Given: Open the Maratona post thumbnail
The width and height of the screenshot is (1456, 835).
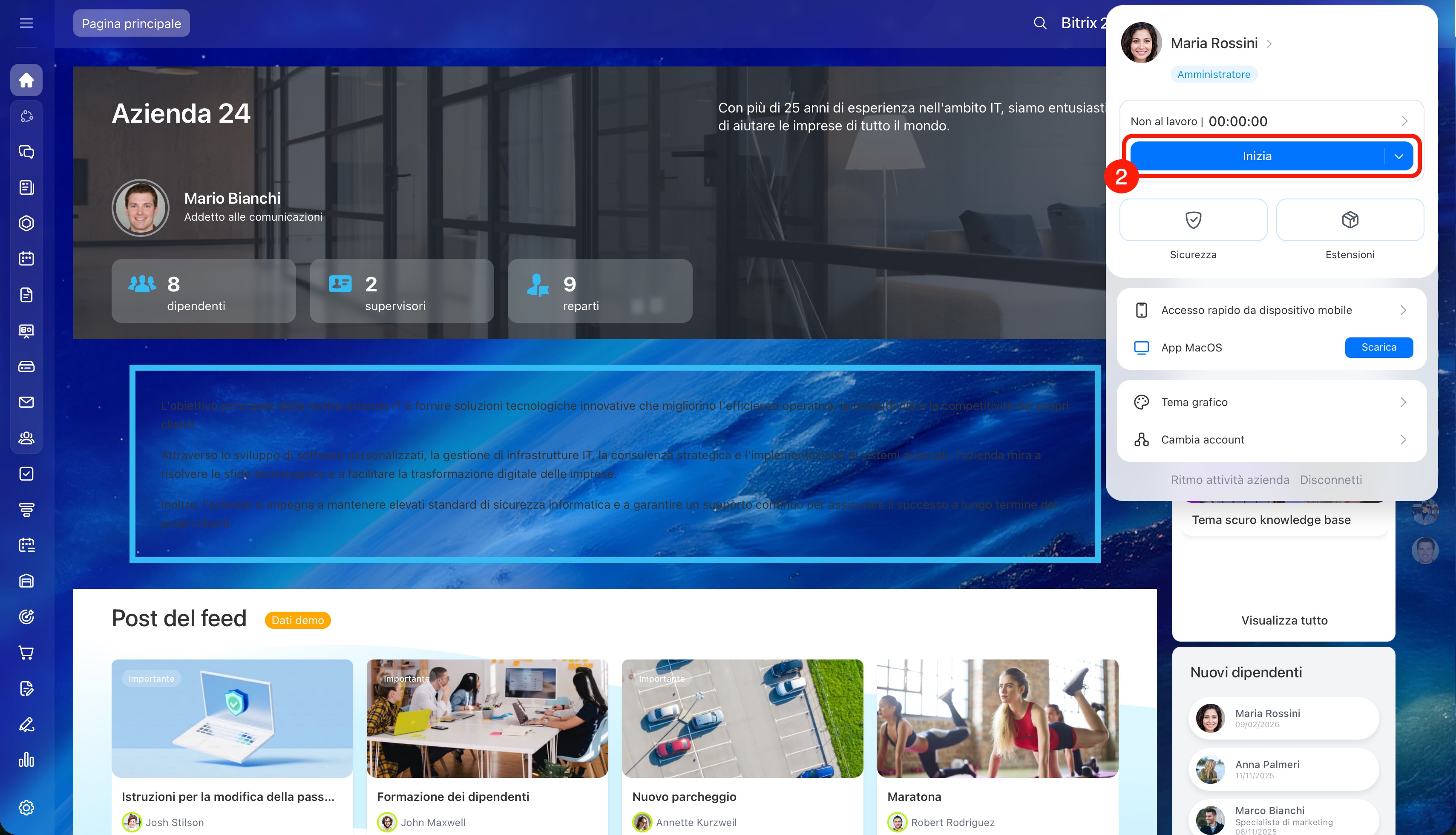Looking at the screenshot, I should (x=997, y=719).
